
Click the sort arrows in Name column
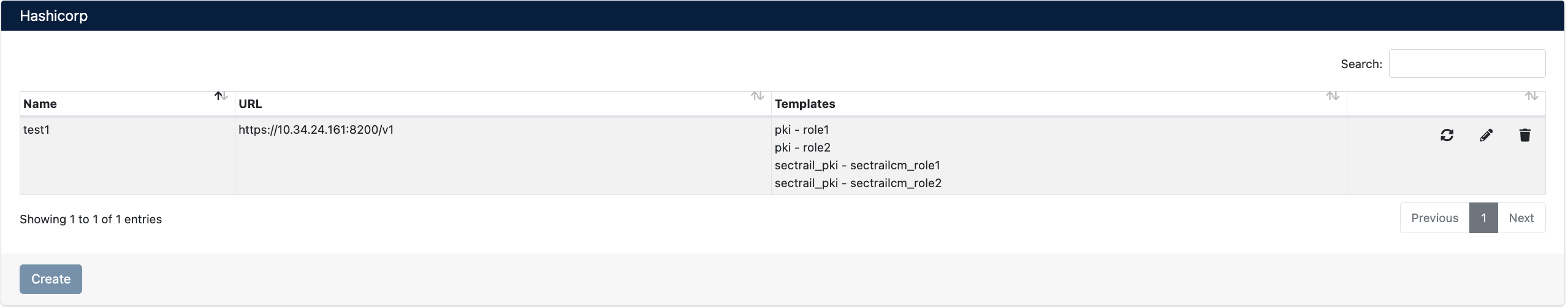coord(221,96)
